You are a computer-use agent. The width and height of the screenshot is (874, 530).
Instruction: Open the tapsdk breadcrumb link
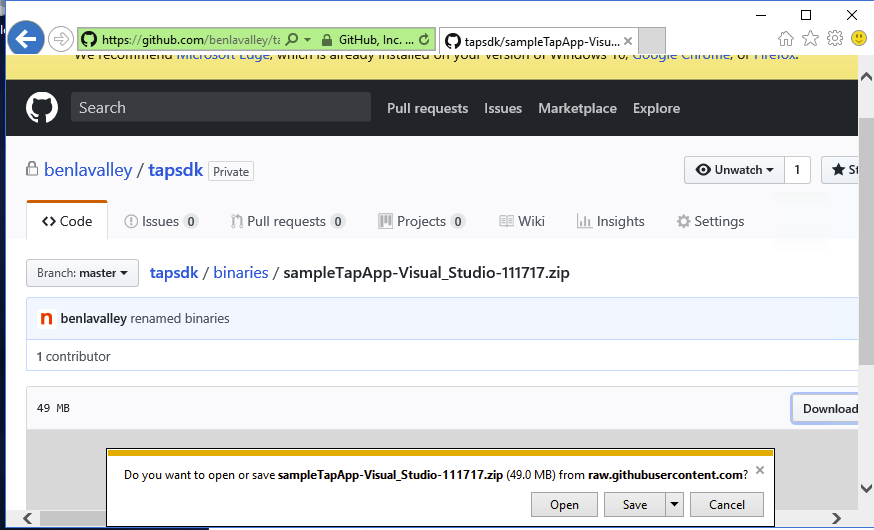[x=174, y=273]
